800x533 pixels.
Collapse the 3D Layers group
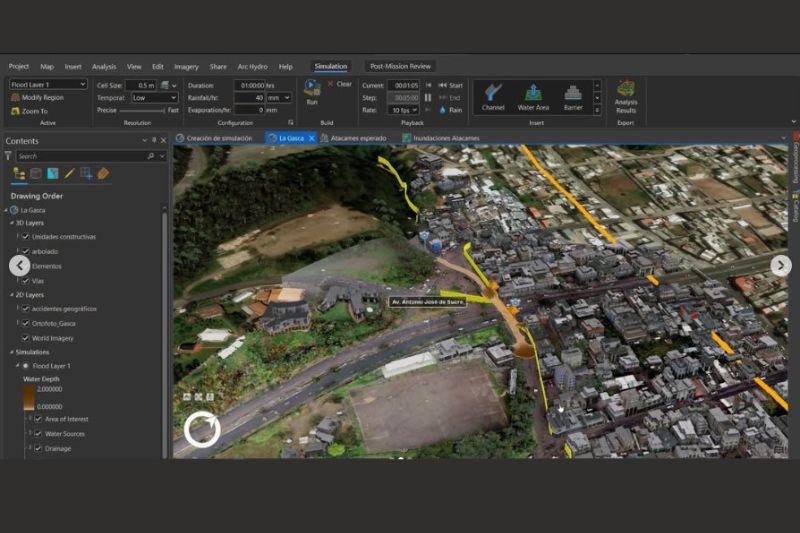point(11,224)
